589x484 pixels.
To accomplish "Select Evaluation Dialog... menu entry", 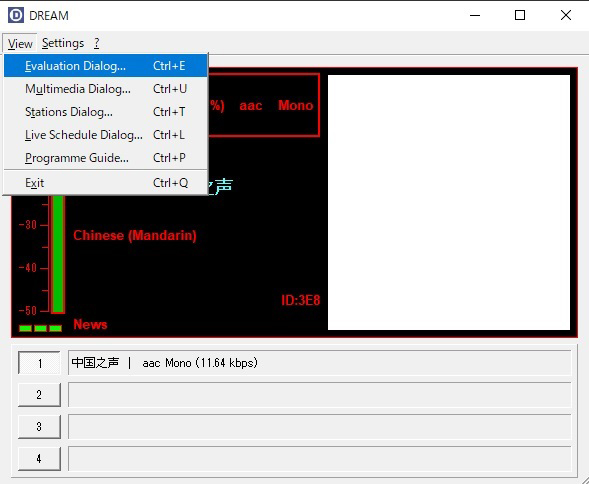I will pos(106,66).
